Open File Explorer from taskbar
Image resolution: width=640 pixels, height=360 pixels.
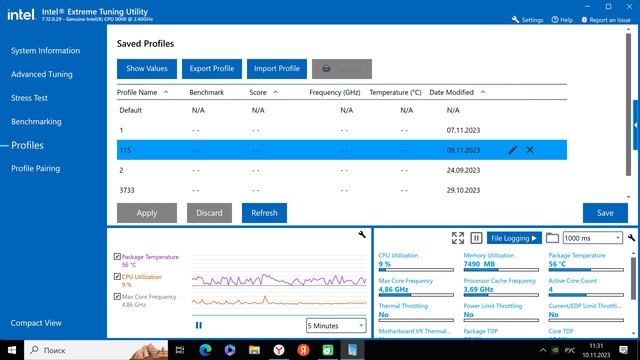tap(254, 350)
